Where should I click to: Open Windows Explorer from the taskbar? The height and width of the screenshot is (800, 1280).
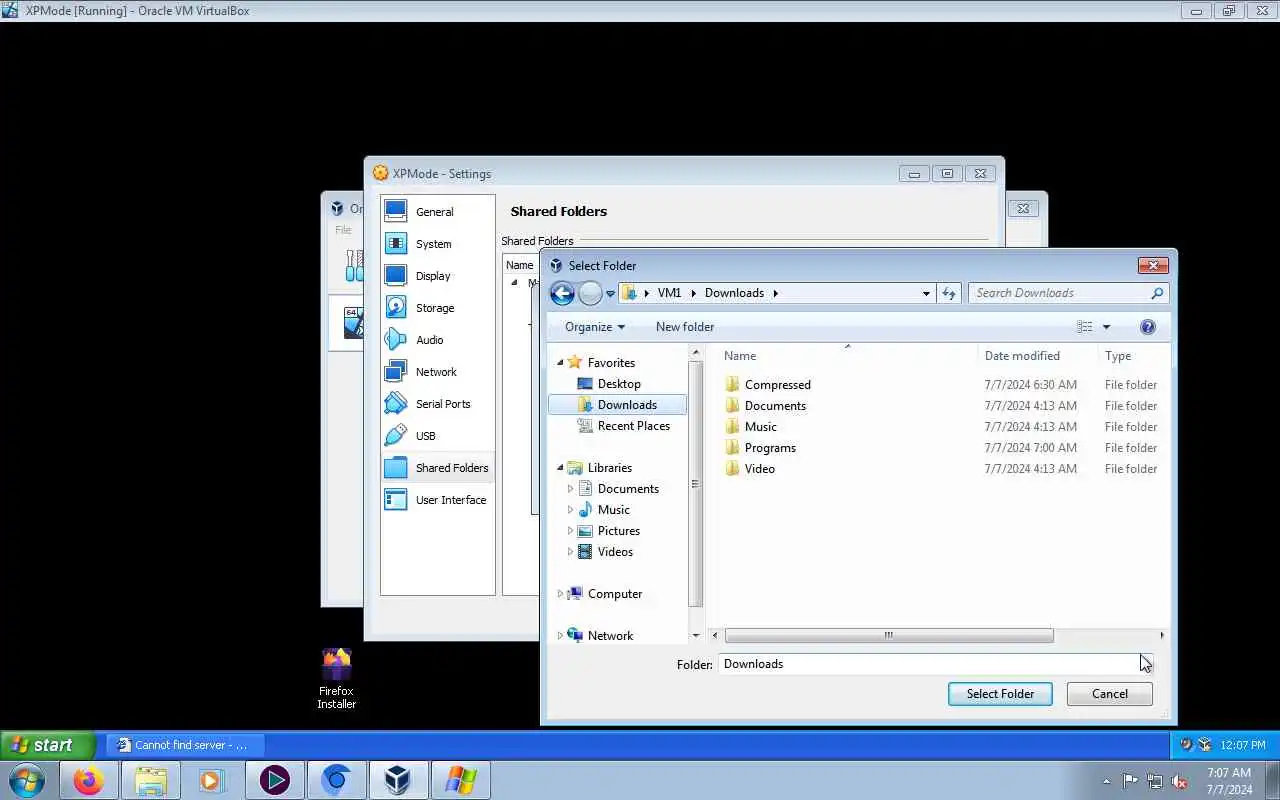click(x=150, y=780)
